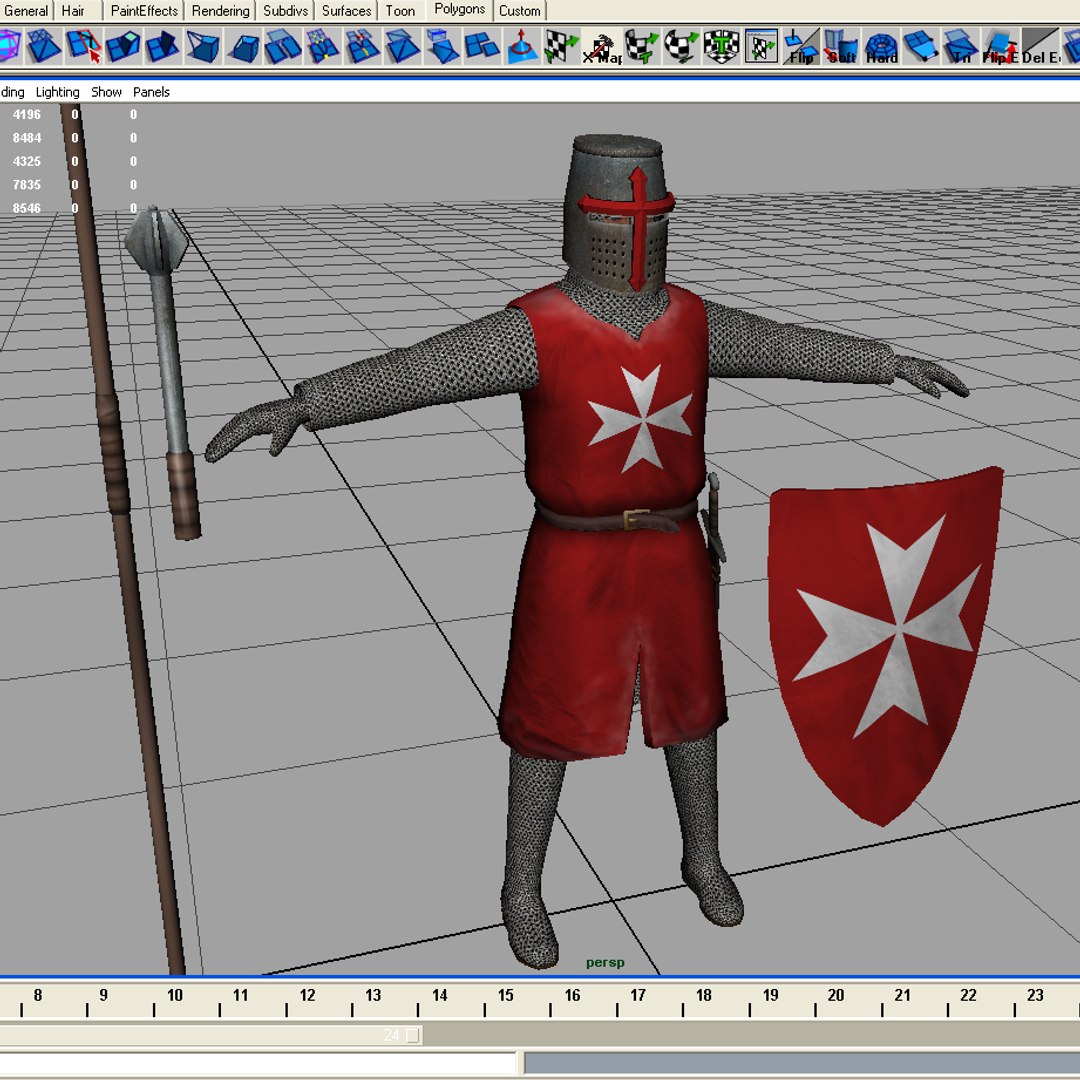Click the heads-up display value 7835
Viewport: 1080px width, 1080px height.
[27, 185]
